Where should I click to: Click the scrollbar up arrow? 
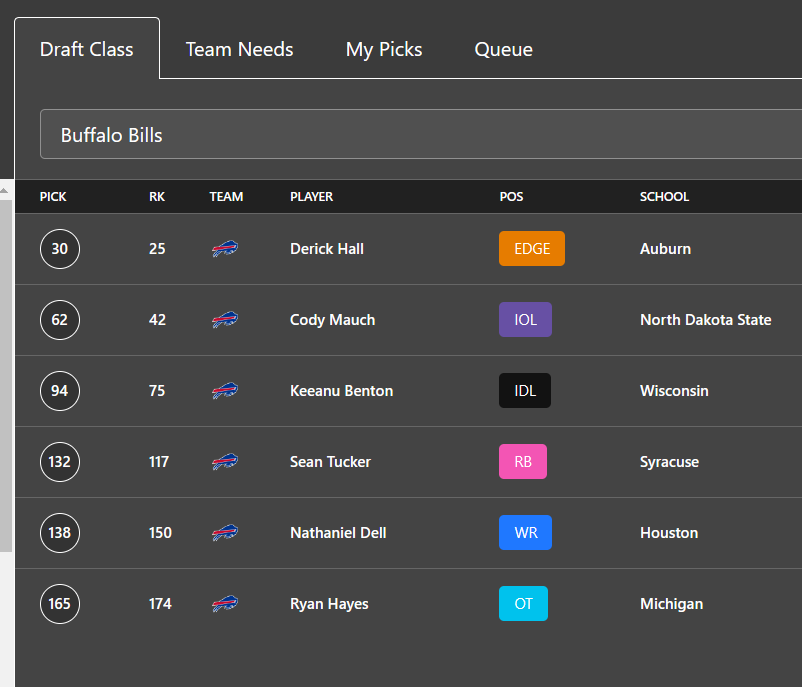tap(4, 190)
